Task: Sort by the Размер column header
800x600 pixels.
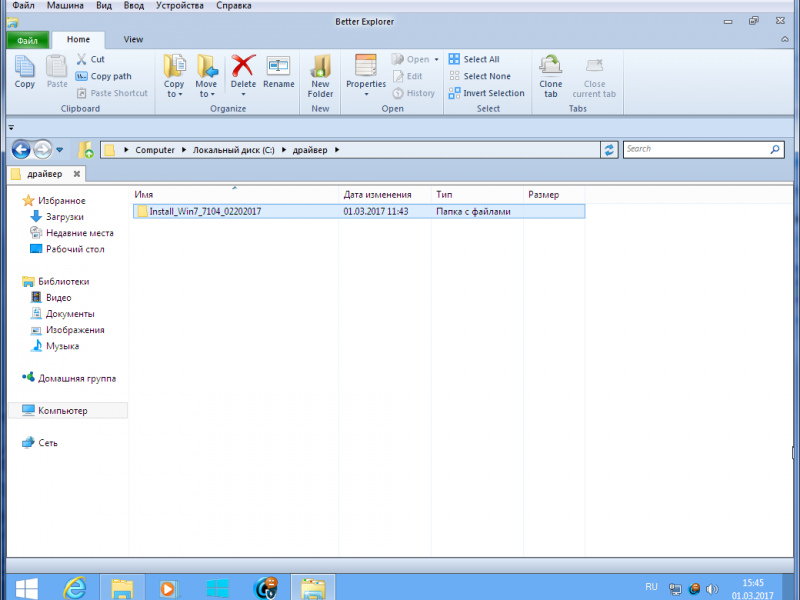Action: 554,194
